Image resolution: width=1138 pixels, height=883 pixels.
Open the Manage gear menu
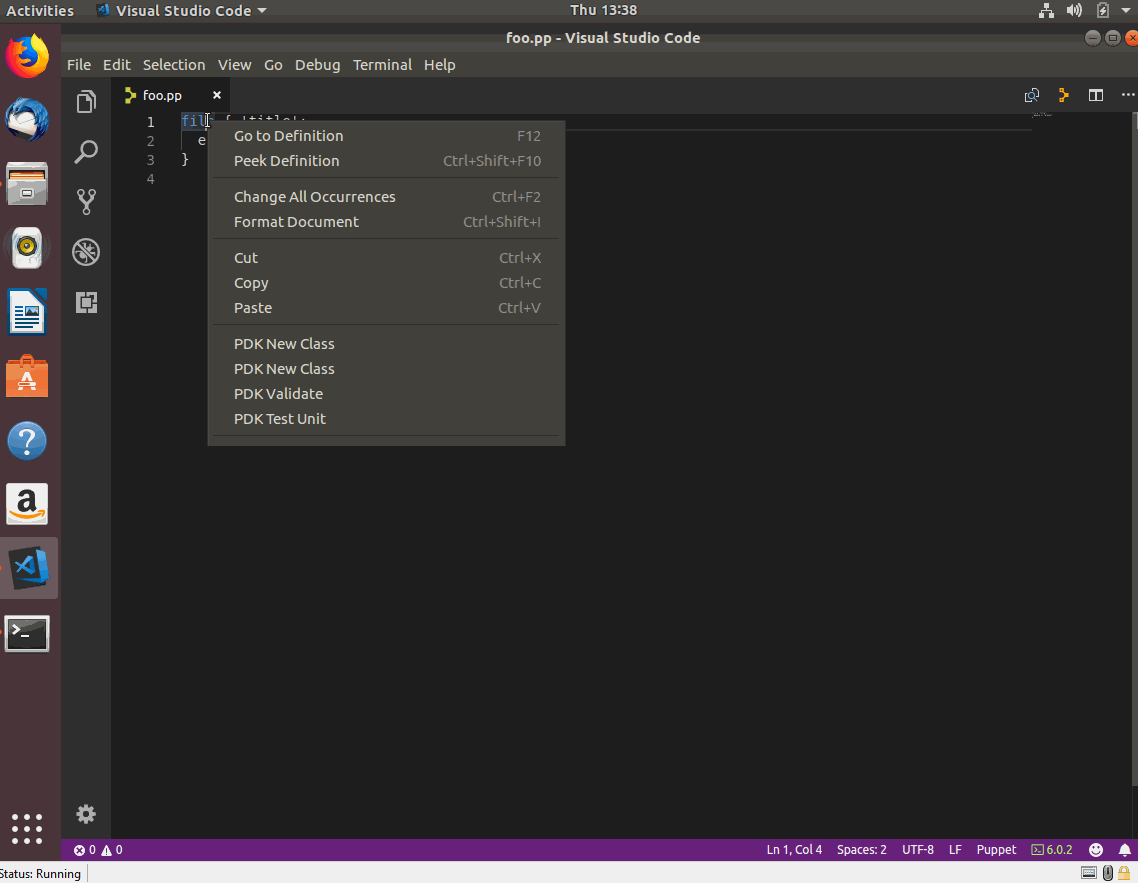[x=86, y=814]
